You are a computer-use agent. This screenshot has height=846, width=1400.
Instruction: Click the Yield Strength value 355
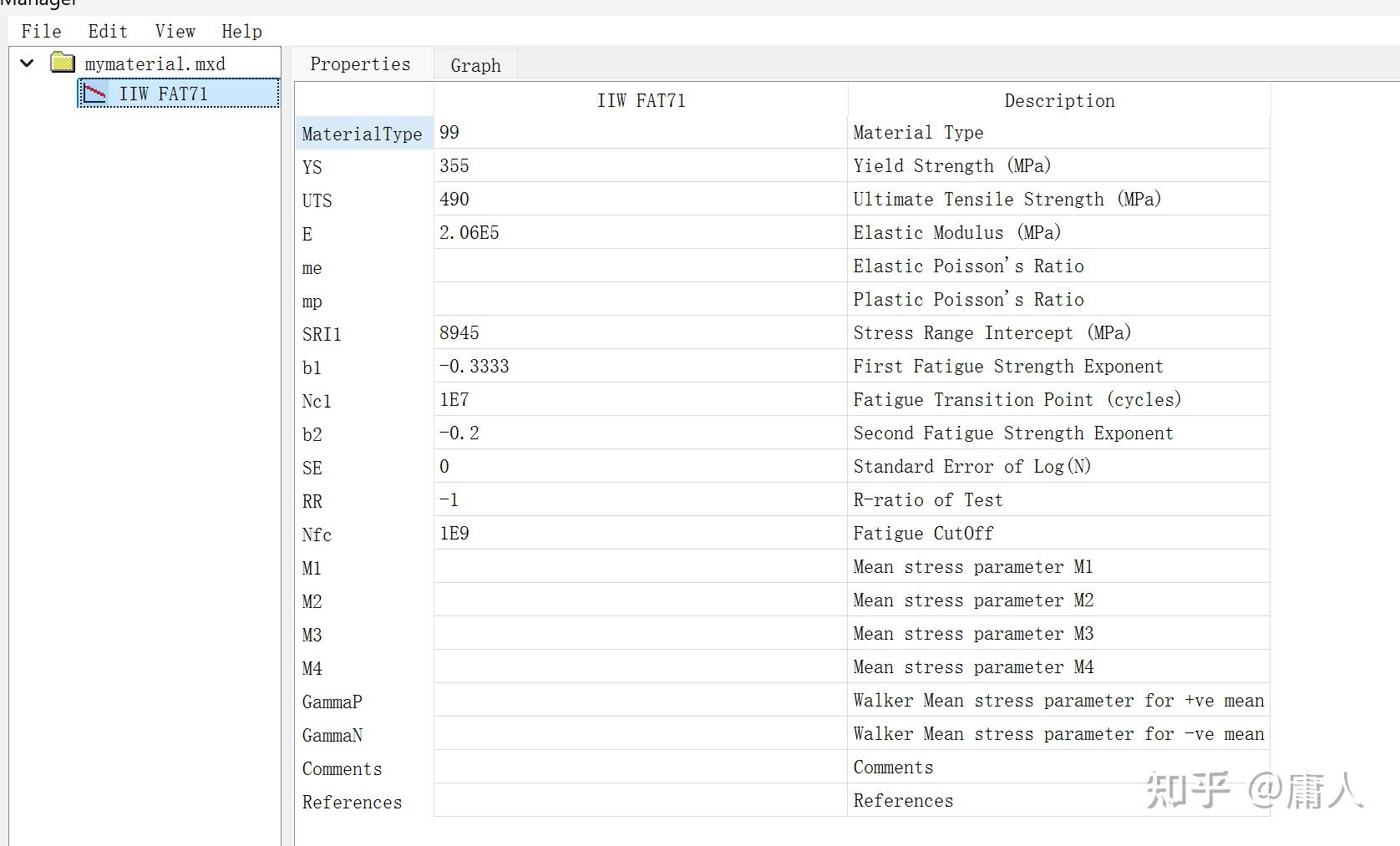(640, 166)
